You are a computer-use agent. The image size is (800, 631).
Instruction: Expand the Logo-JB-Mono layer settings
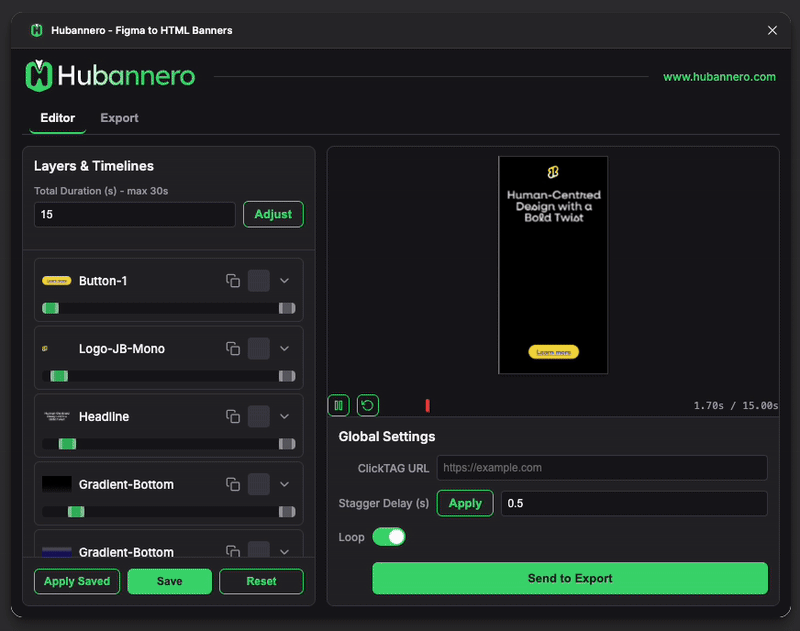[x=285, y=348]
